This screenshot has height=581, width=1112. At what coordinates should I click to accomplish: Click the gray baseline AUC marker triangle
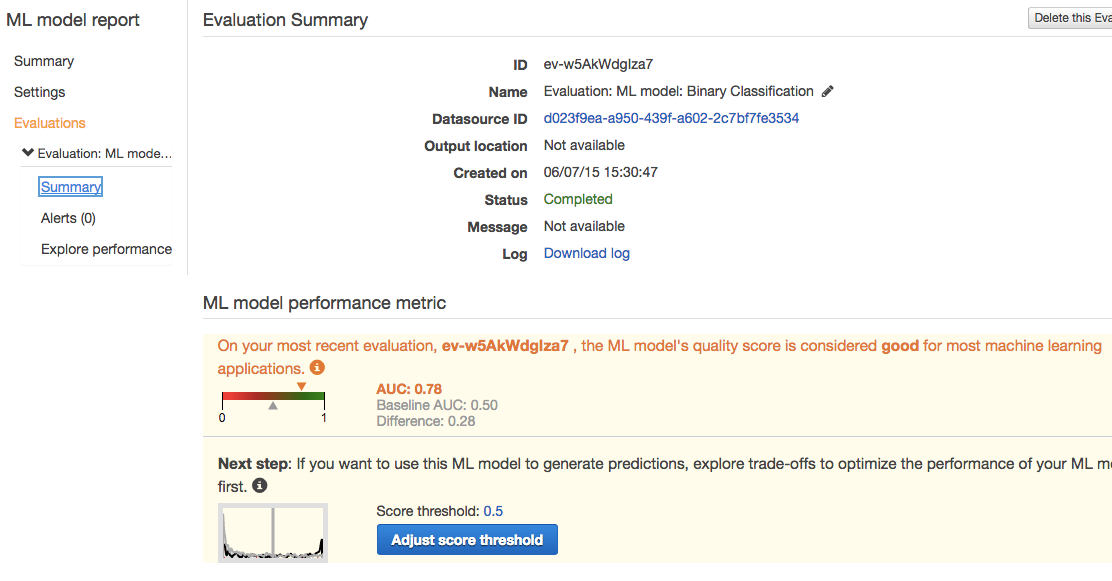pyautogui.click(x=273, y=406)
